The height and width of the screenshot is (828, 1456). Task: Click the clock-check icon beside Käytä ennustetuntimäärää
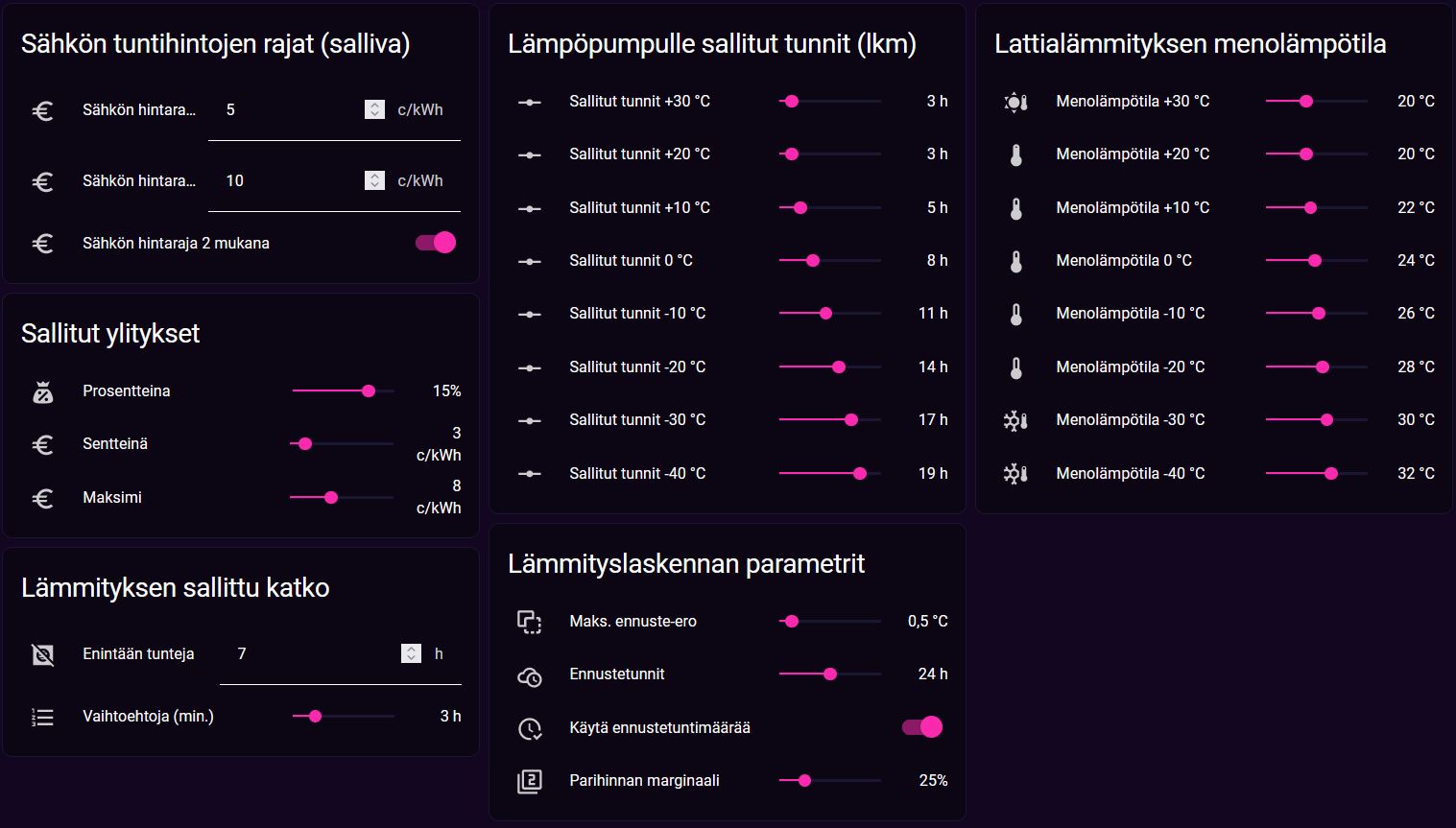tap(528, 727)
